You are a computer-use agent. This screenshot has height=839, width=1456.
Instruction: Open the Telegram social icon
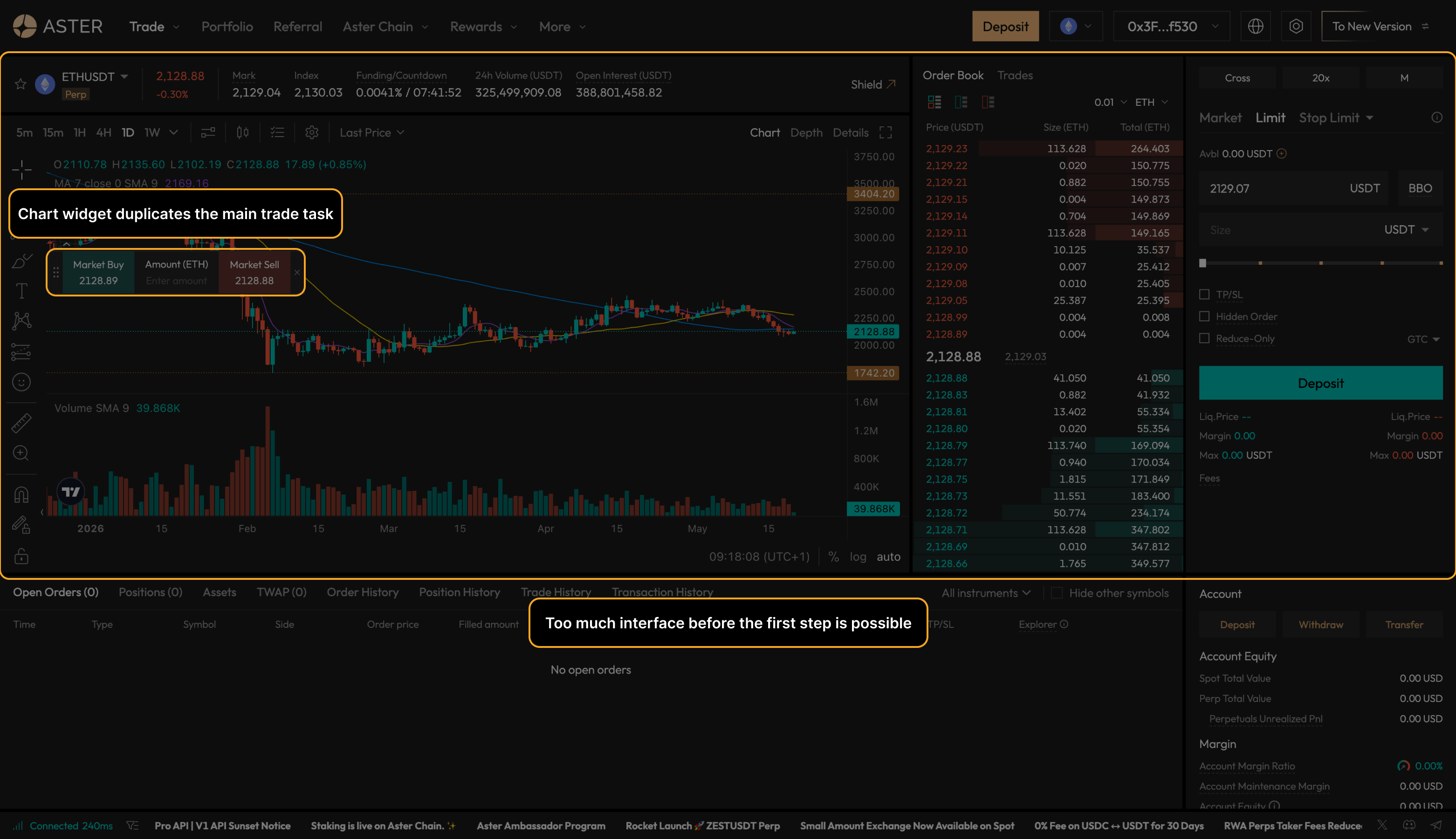(1436, 825)
